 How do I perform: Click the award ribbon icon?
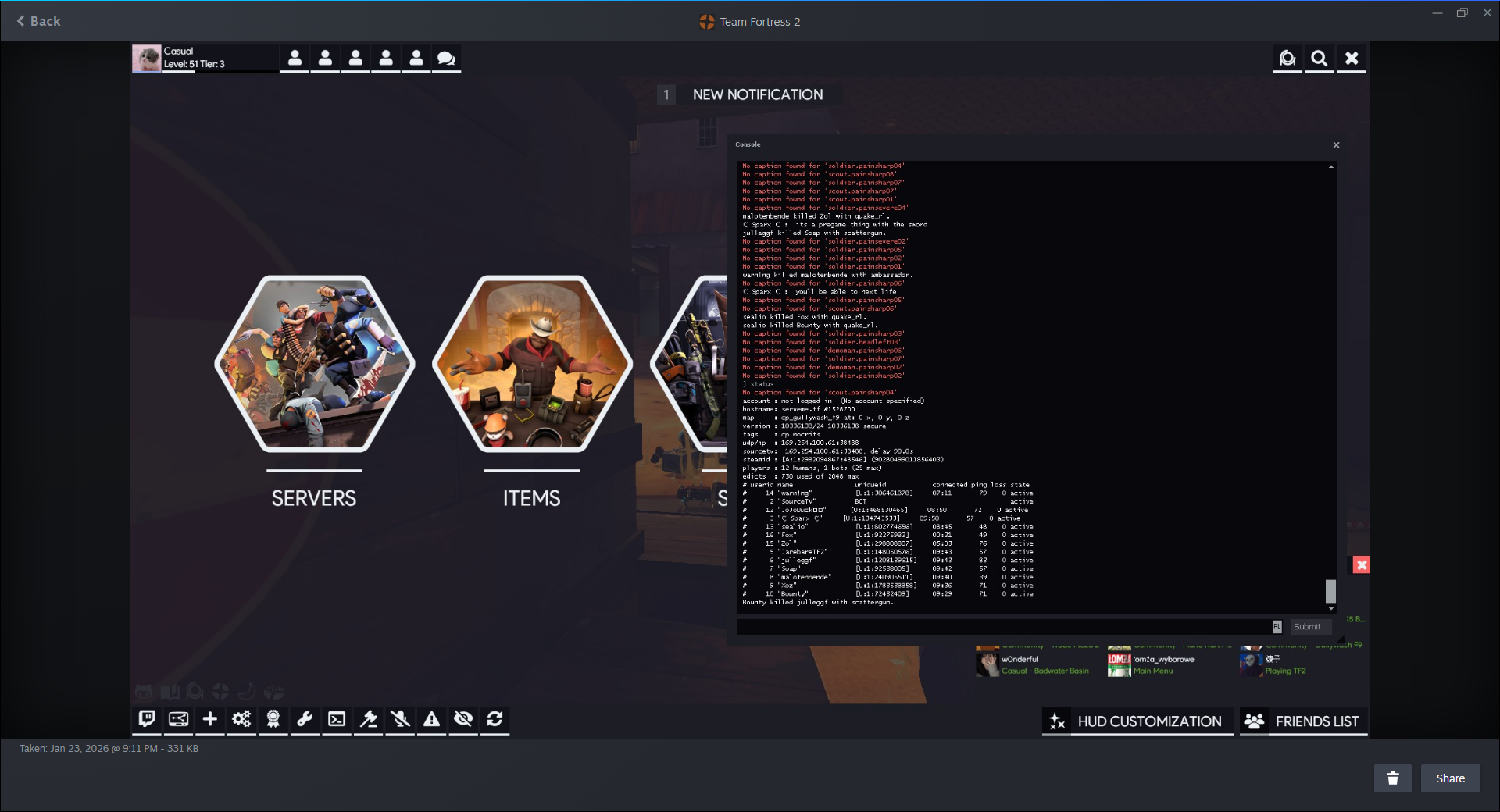273,719
